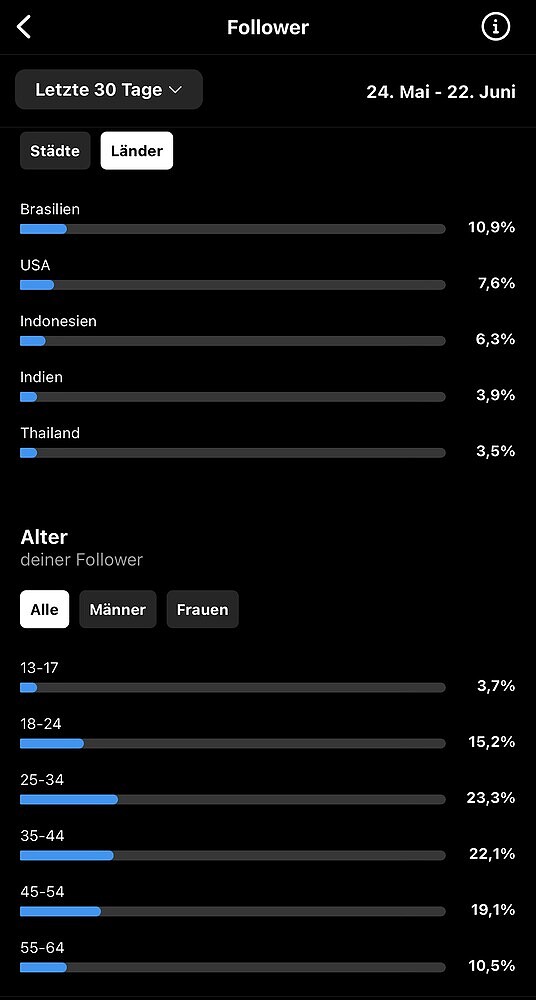Image resolution: width=536 pixels, height=1000 pixels.
Task: Click the USA percentage bar
Action: (x=233, y=285)
